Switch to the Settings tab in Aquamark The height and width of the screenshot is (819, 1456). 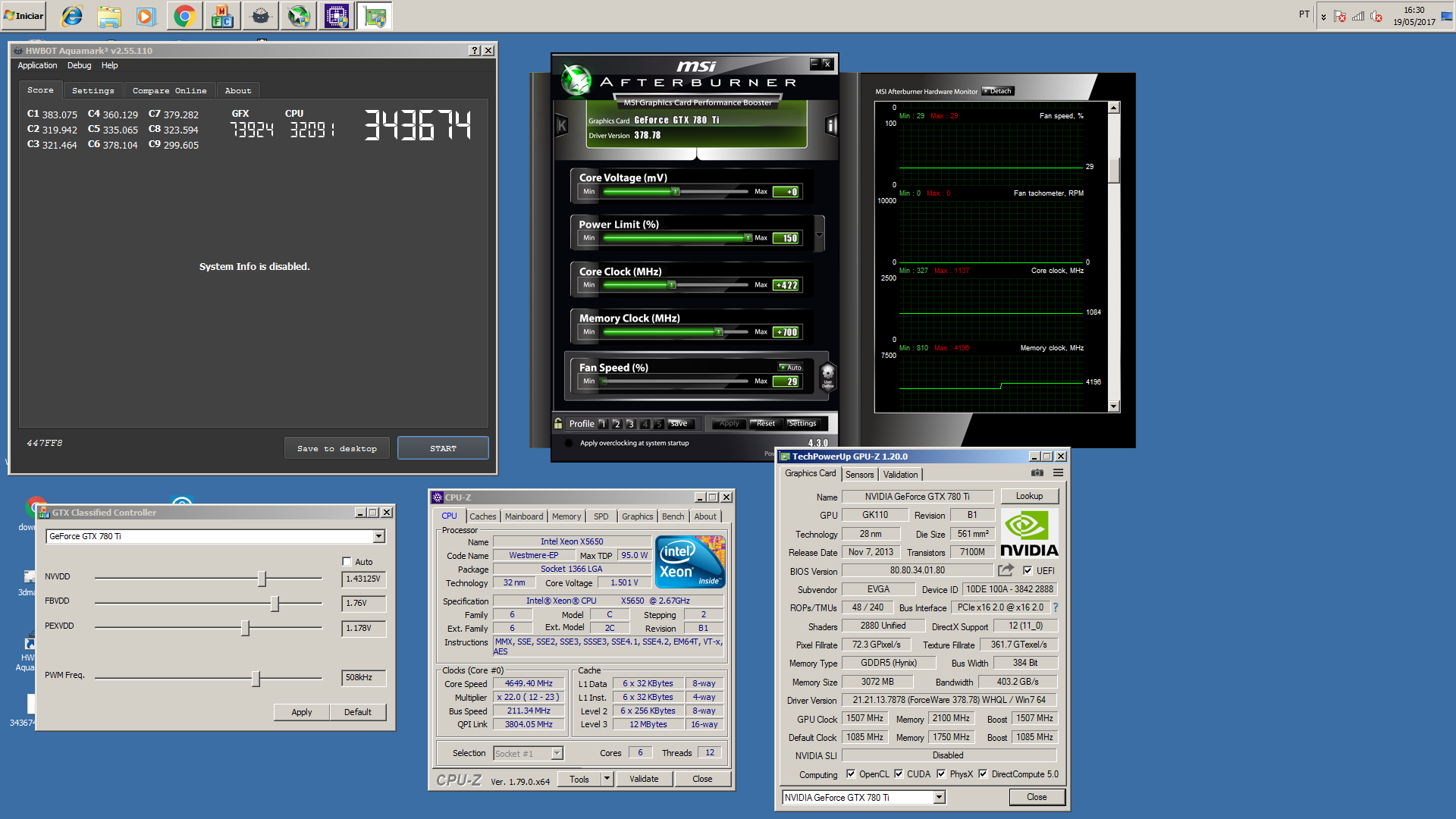click(x=93, y=90)
